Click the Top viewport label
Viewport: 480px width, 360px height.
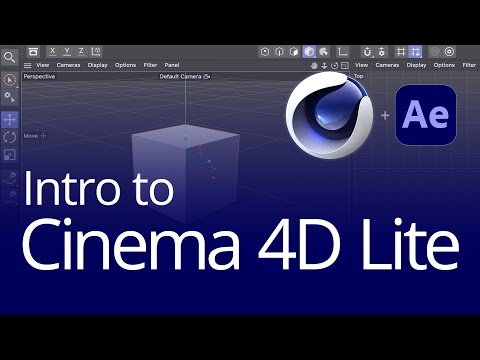(358, 76)
